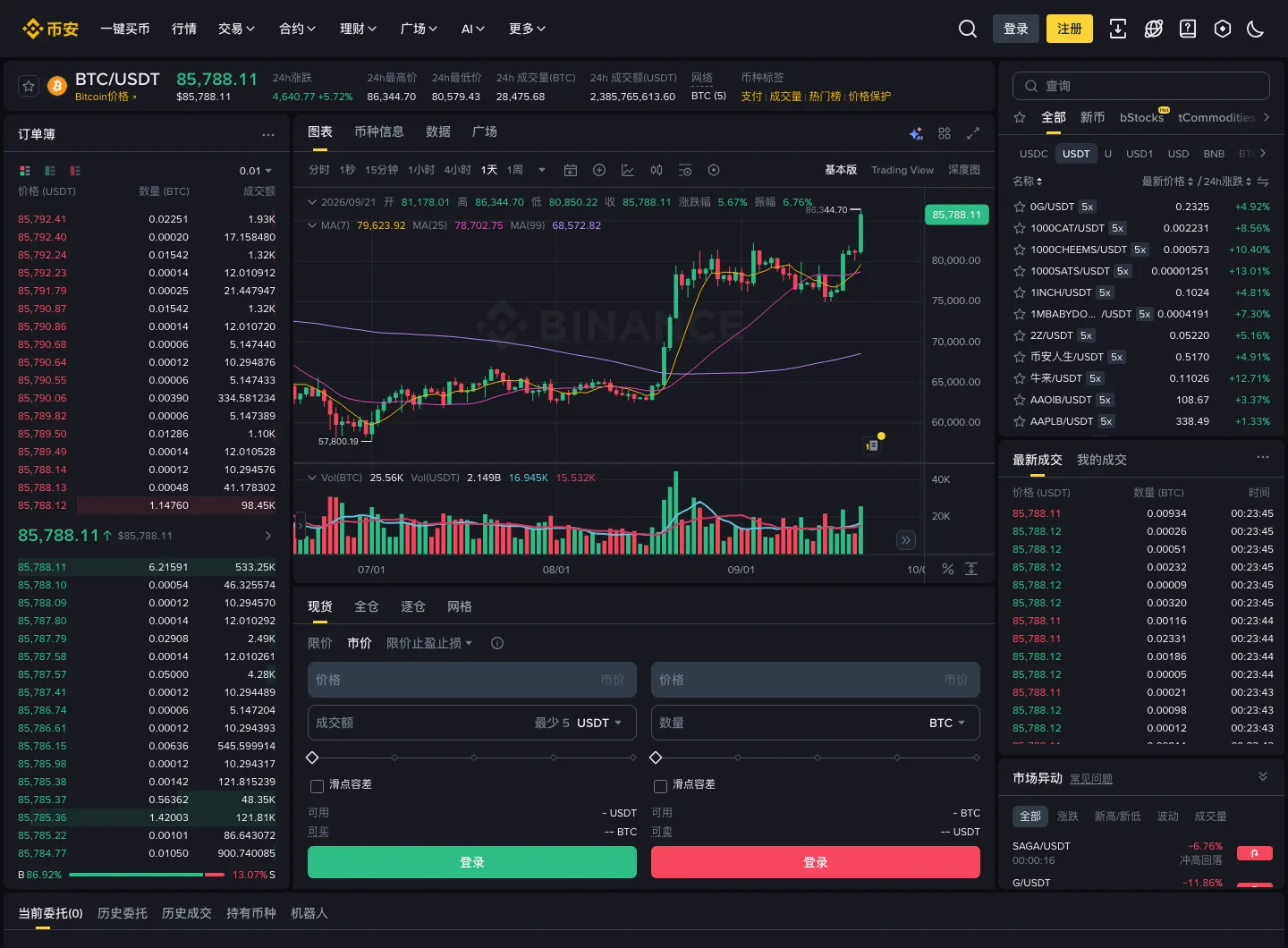Toggle dark mode with the moon icon
The image size is (1288, 948).
[x=1256, y=29]
